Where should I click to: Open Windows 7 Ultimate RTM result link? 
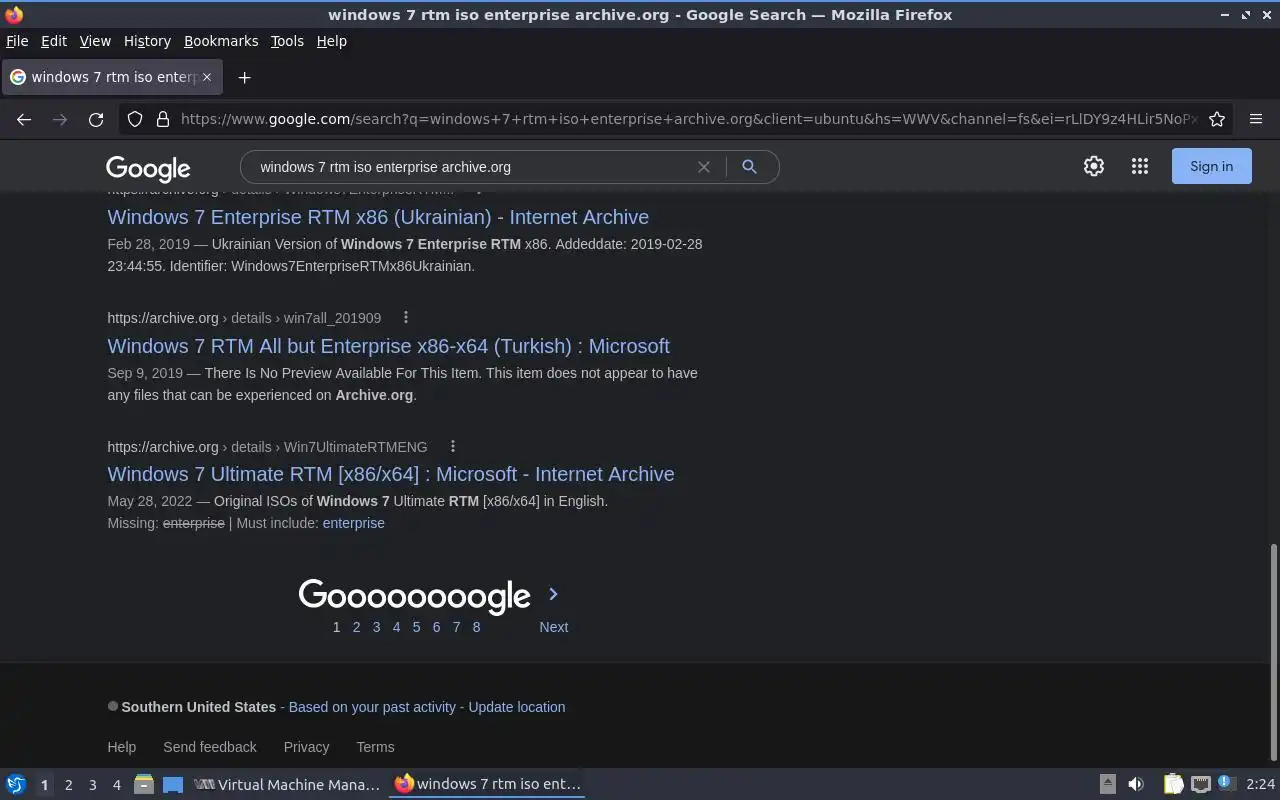391,474
